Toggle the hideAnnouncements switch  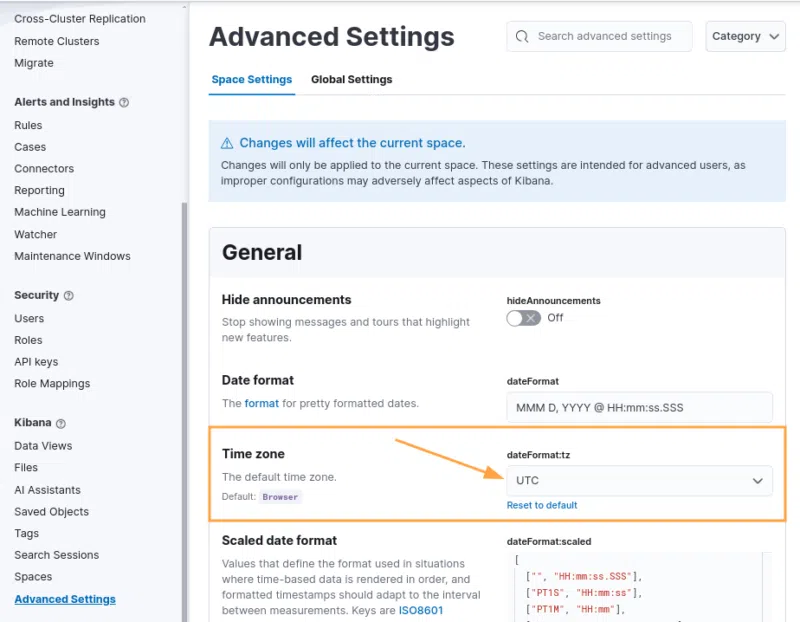coord(523,318)
